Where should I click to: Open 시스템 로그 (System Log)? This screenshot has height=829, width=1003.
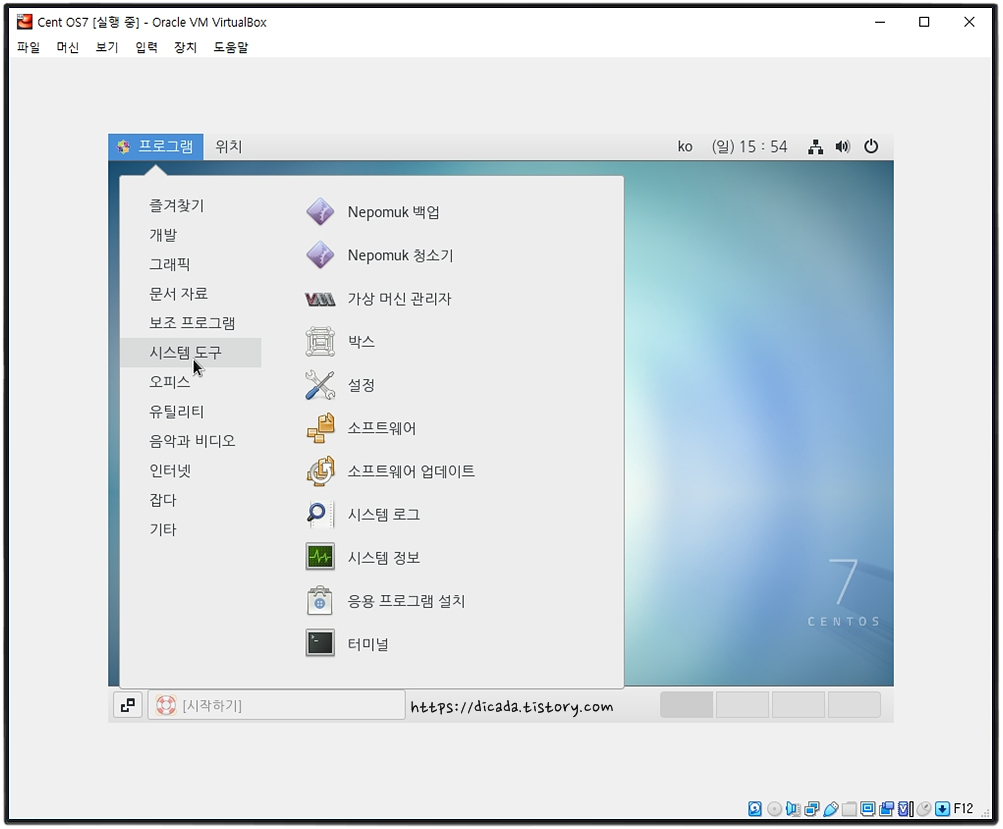[x=362, y=515]
